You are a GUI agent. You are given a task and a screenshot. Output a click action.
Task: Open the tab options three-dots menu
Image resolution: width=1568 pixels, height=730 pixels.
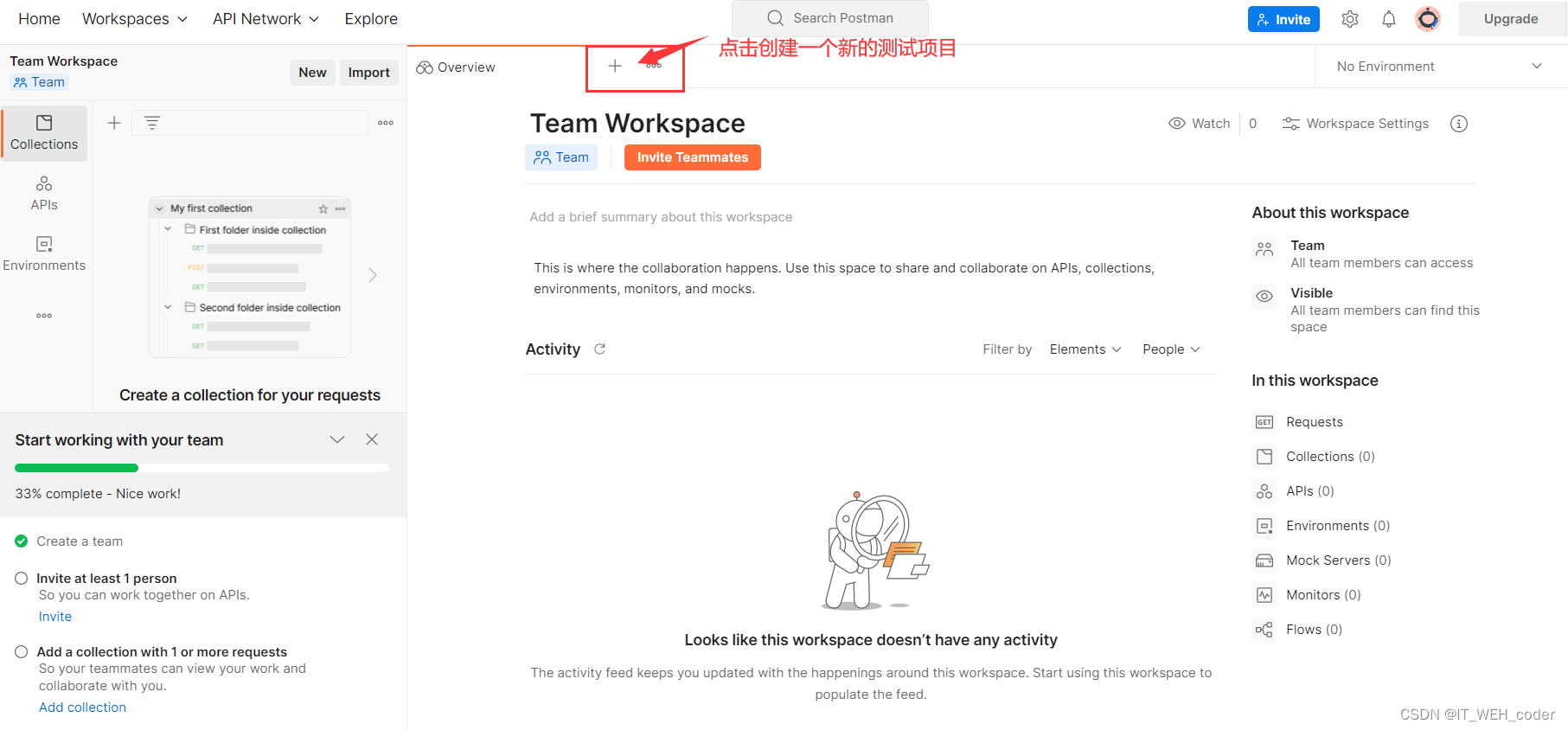[654, 66]
